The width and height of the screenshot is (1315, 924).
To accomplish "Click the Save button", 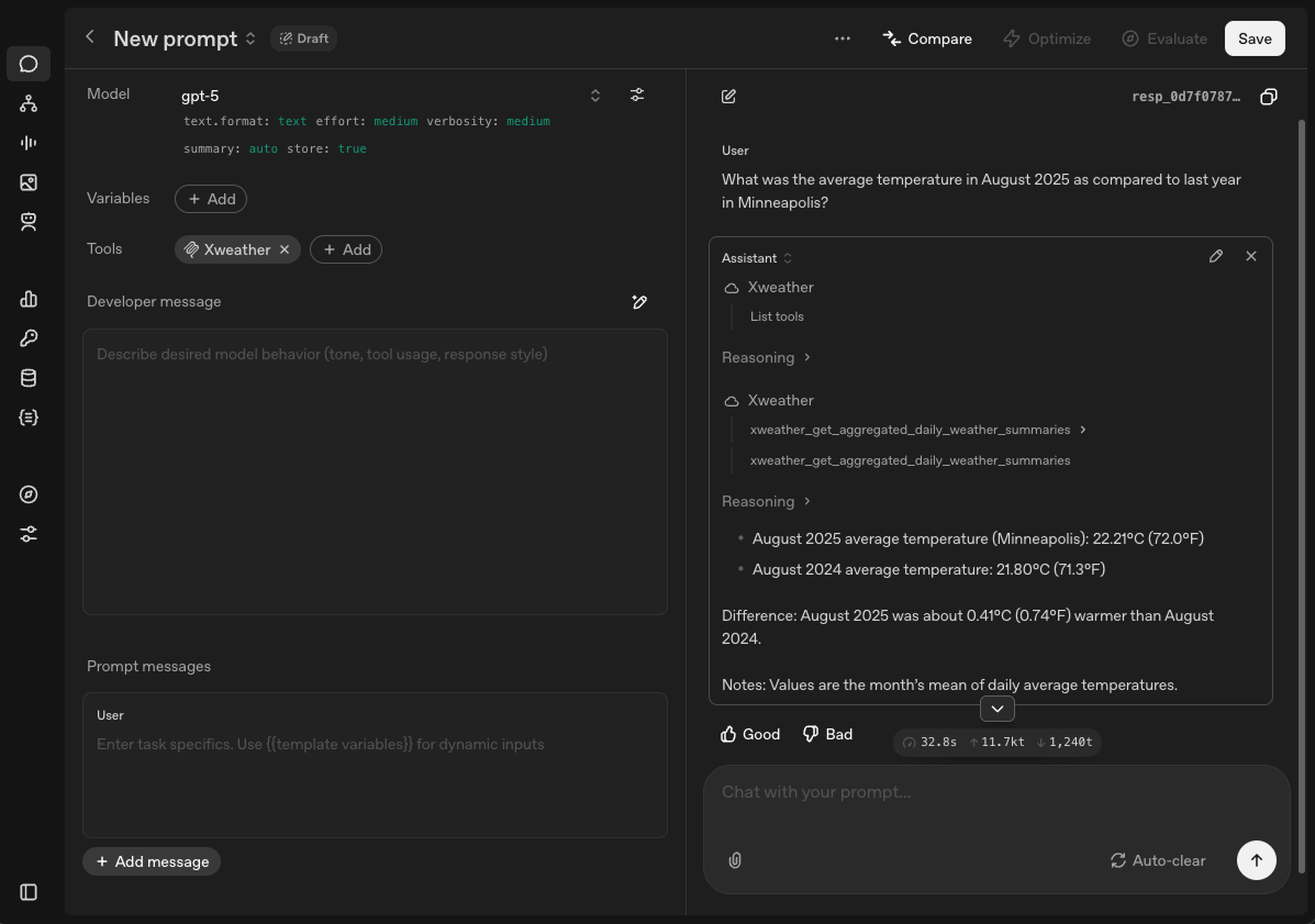I will point(1254,38).
